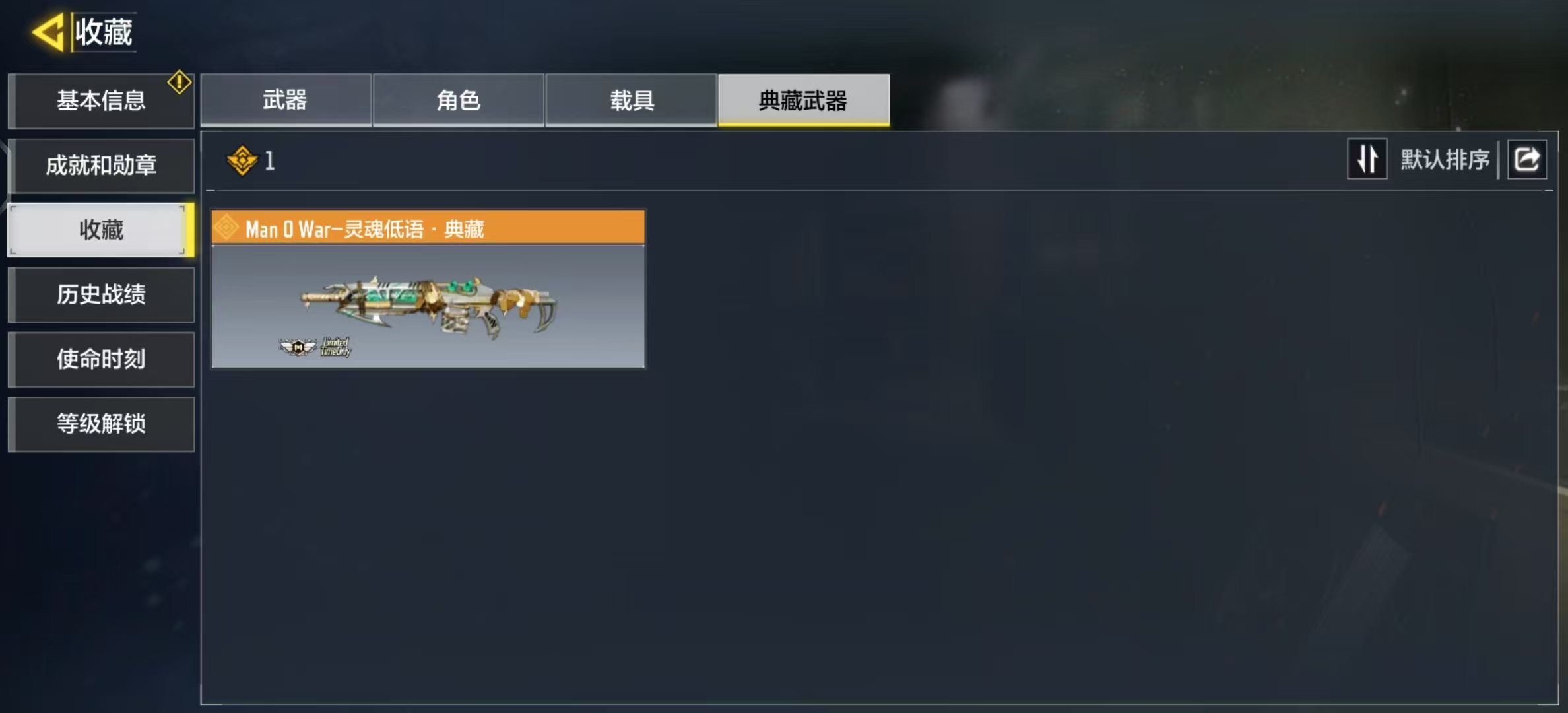Click the Limited Time Only badge
Viewport: 1568px width, 713px height.
click(335, 347)
